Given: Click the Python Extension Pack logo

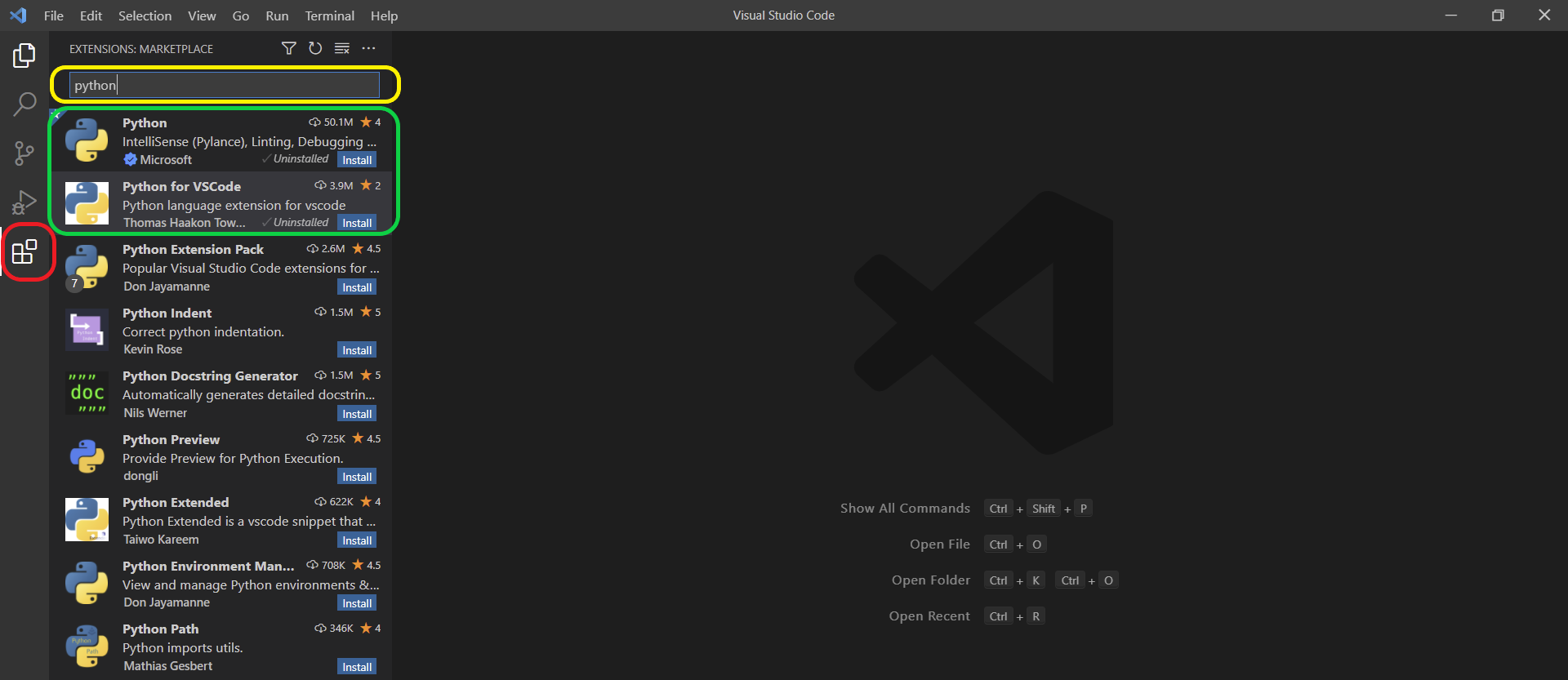Looking at the screenshot, I should pos(87,266).
